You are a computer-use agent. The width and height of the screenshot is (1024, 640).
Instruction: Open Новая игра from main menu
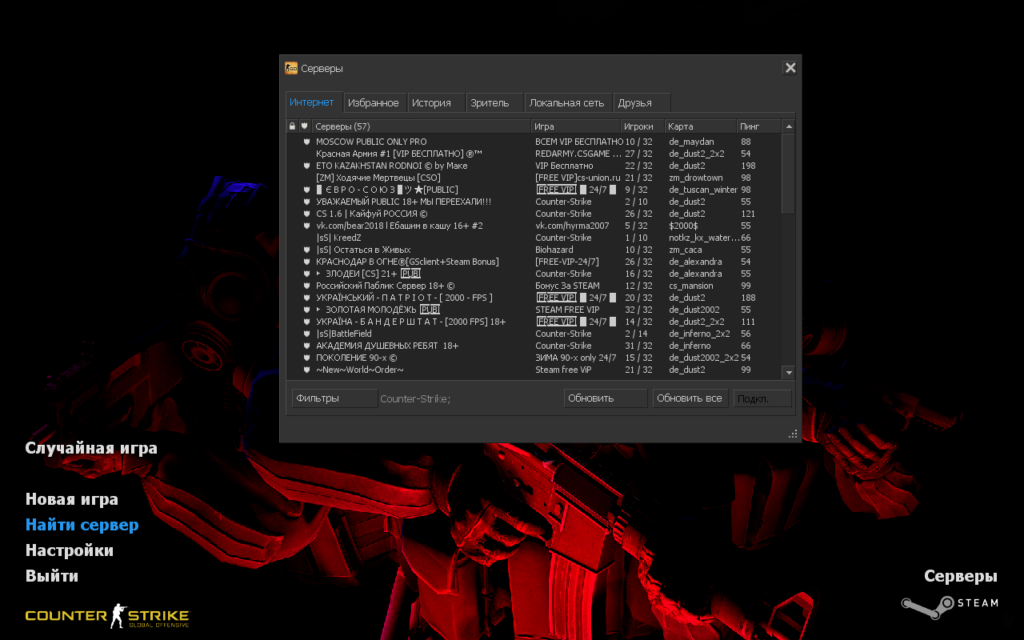[x=72, y=499]
